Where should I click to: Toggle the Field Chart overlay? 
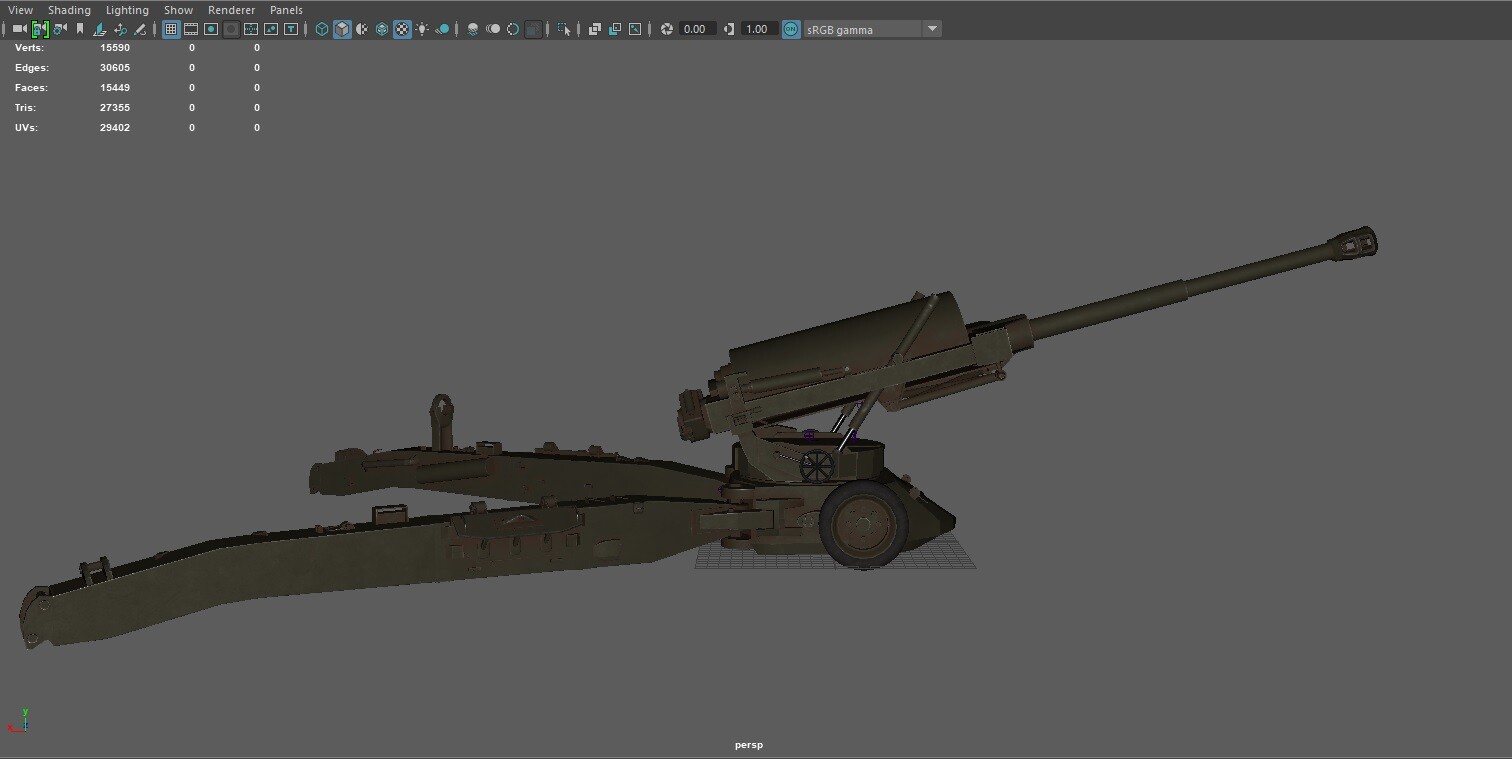251,29
